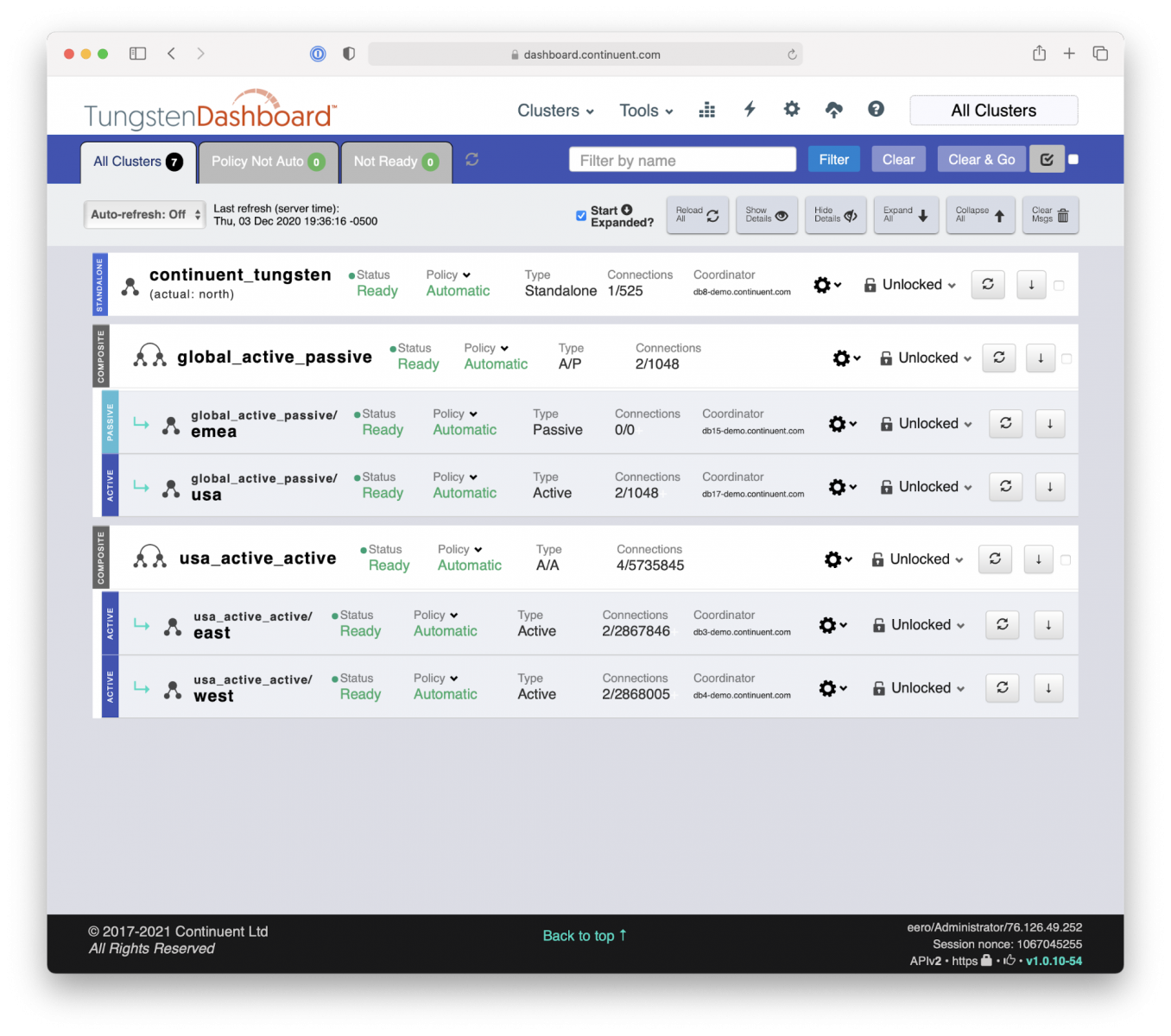
Task: Click the Clear Msgs trash button
Action: (x=1050, y=215)
